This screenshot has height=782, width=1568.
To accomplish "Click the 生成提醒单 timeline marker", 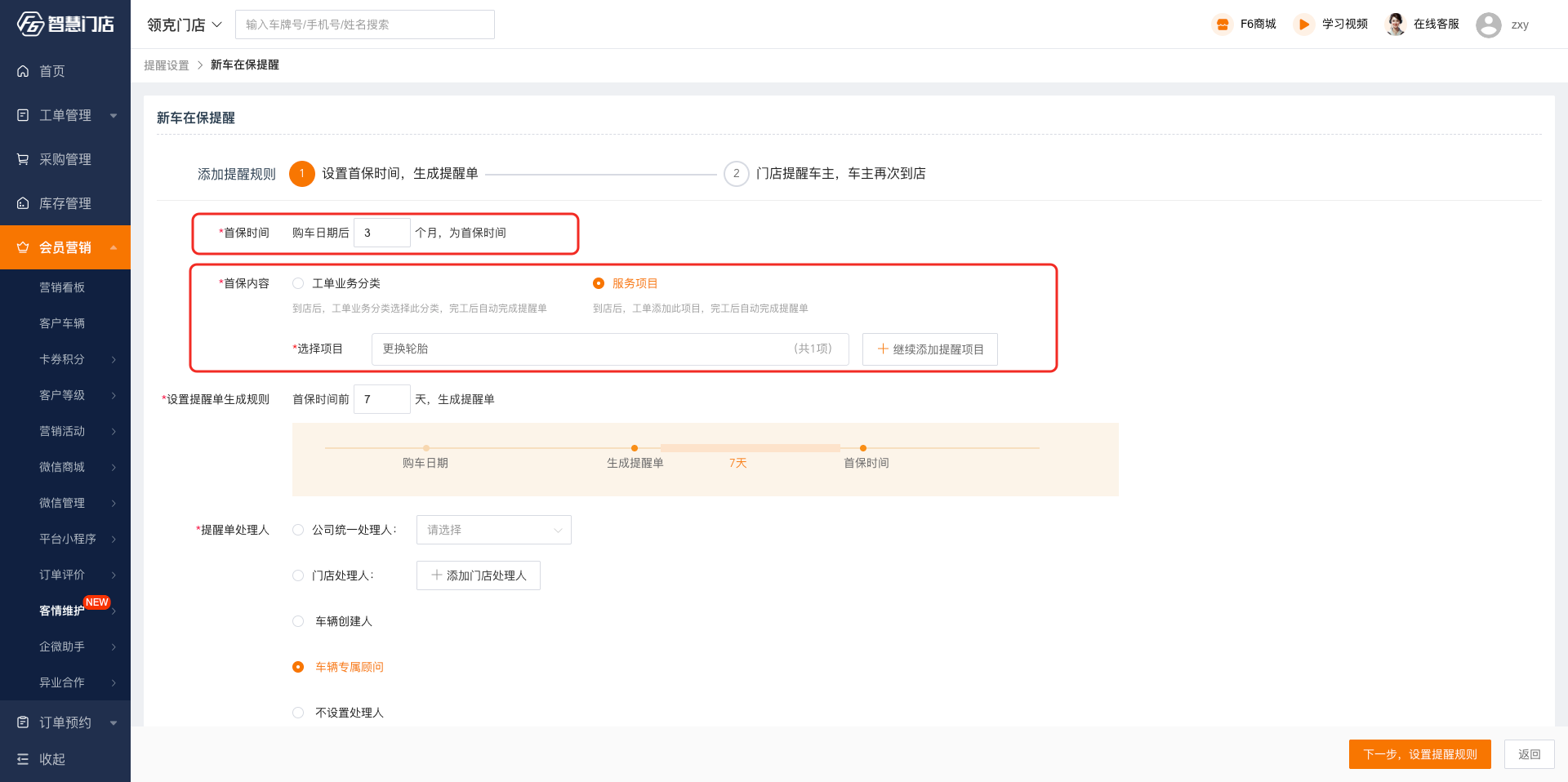I will point(635,448).
